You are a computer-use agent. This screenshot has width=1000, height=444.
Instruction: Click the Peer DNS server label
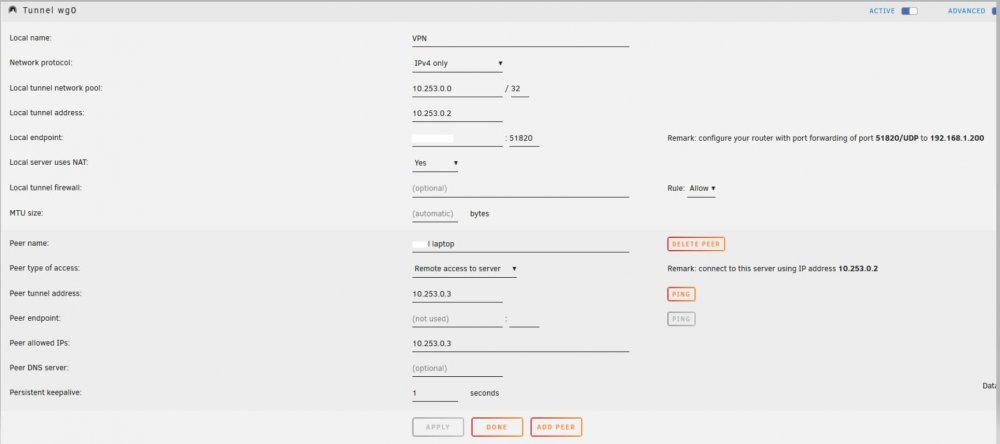click(x=39, y=368)
